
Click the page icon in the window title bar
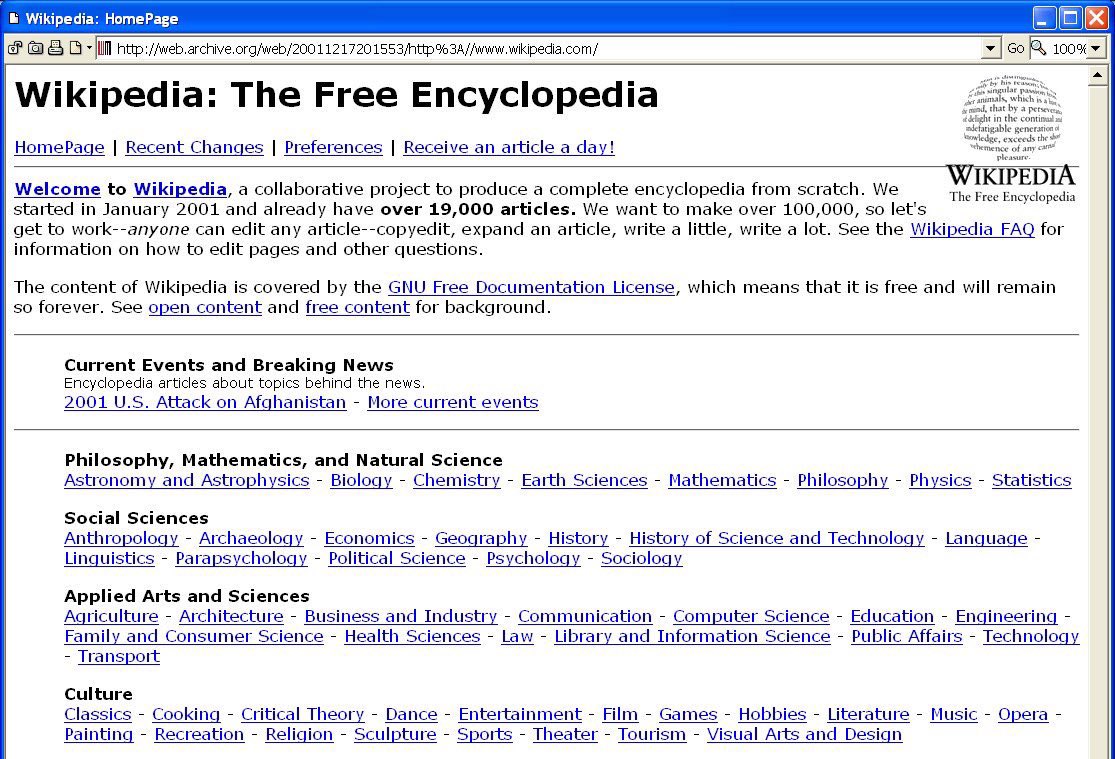click(14, 18)
